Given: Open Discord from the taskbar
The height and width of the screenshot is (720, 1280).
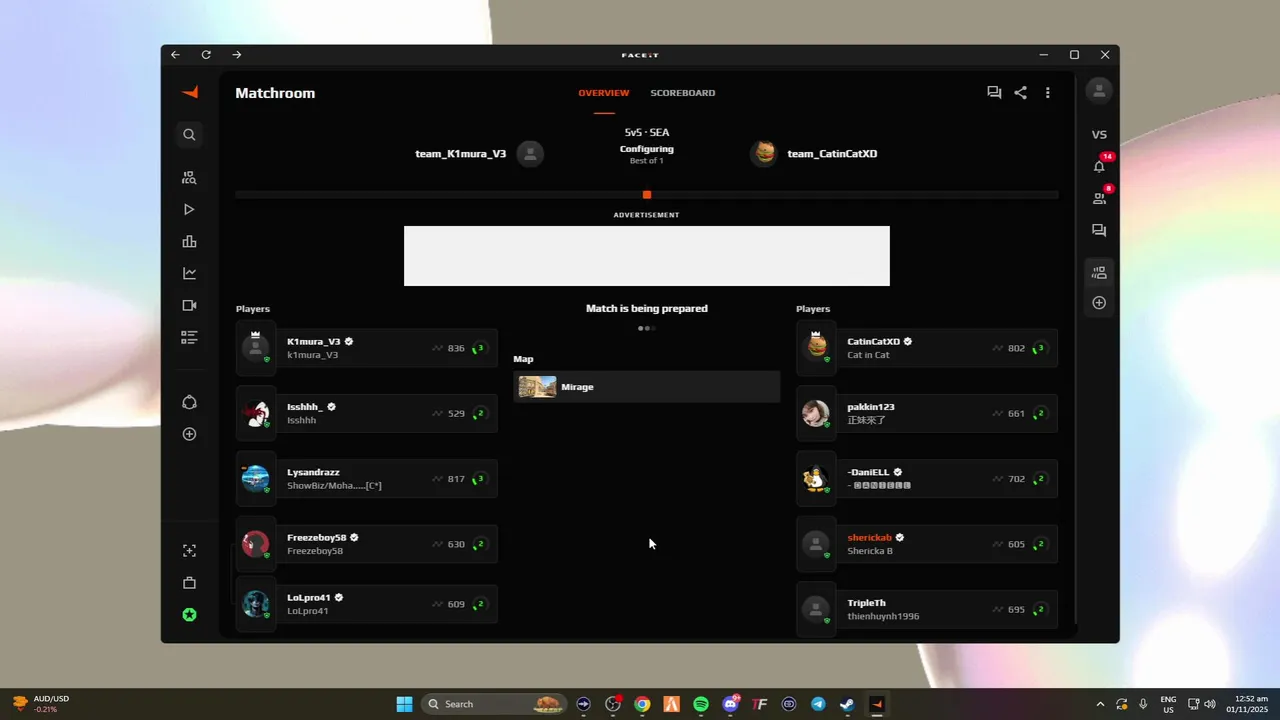Looking at the screenshot, I should coord(730,704).
